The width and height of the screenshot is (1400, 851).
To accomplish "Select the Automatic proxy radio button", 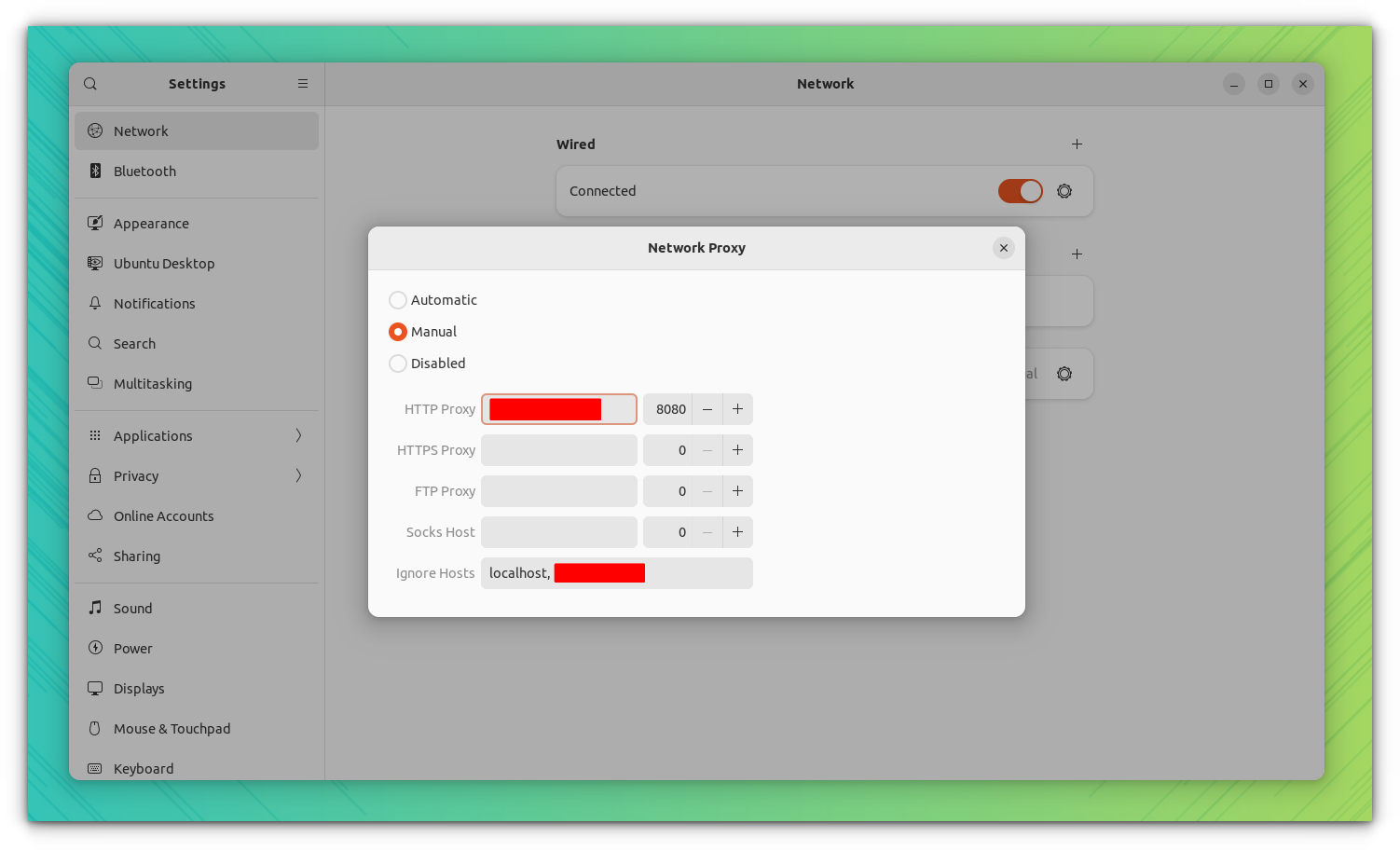I will (398, 300).
